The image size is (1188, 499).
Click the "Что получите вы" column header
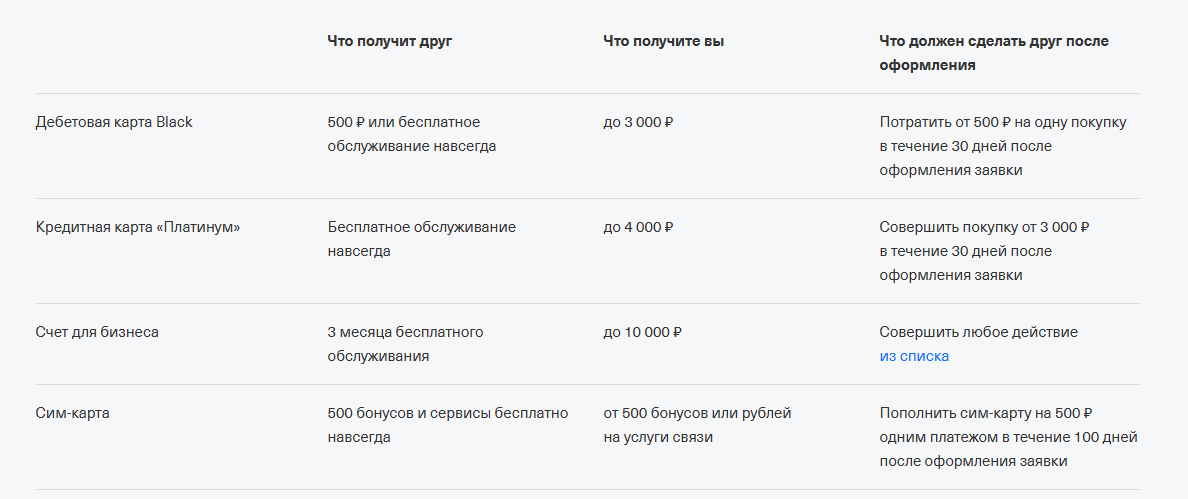tap(664, 41)
